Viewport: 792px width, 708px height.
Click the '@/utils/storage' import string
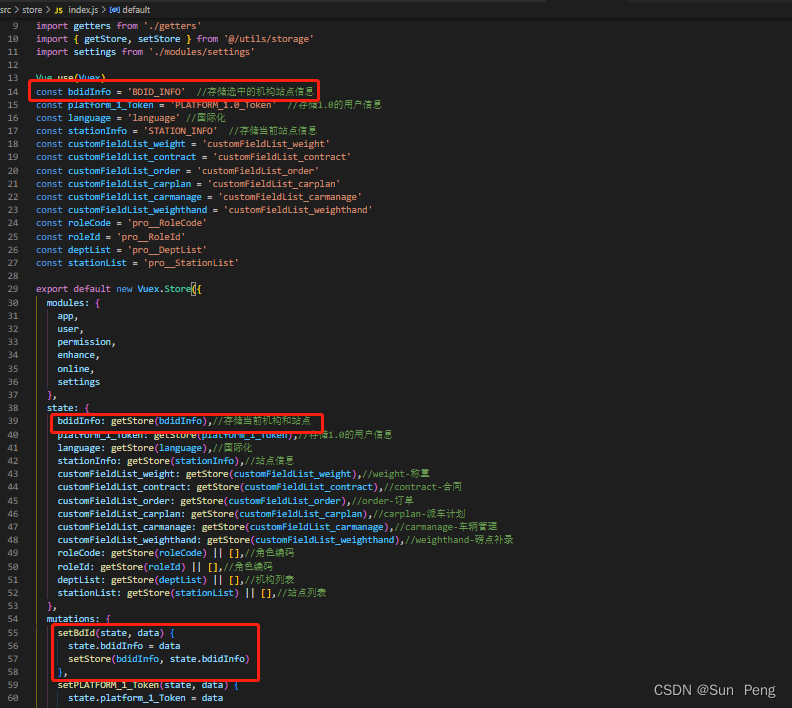point(269,39)
